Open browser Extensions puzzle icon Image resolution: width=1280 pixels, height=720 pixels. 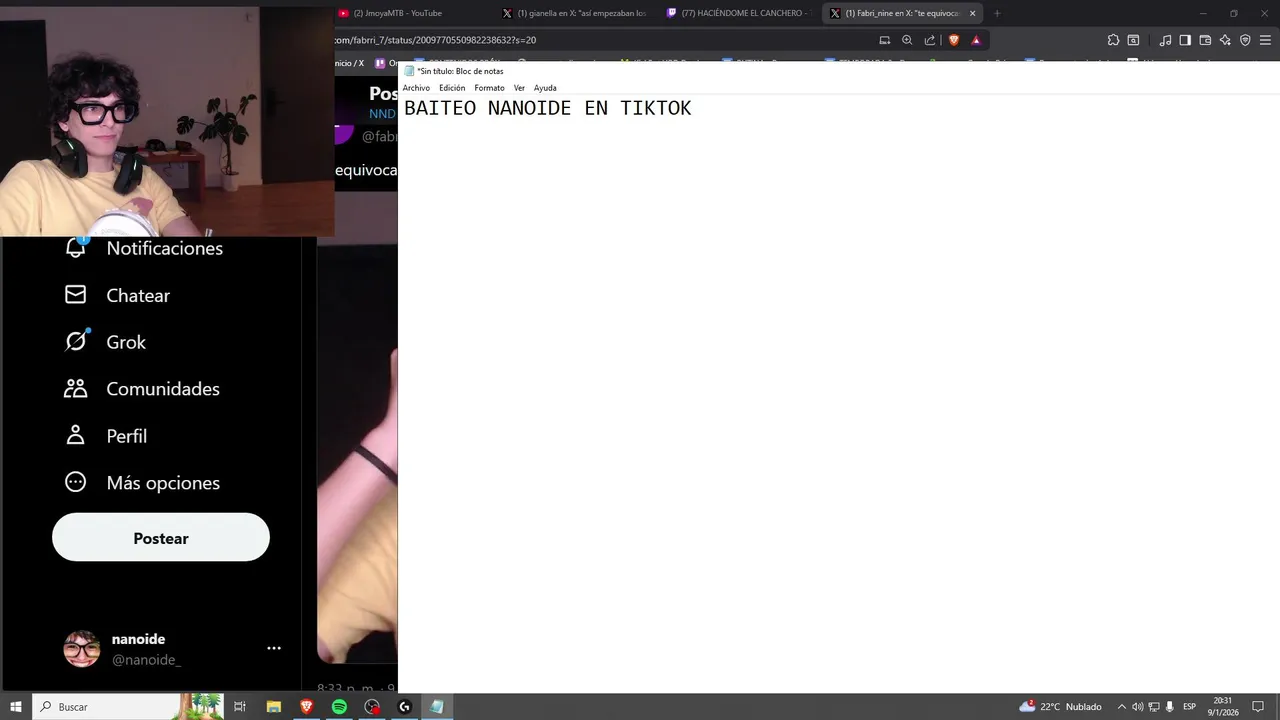point(1113,40)
